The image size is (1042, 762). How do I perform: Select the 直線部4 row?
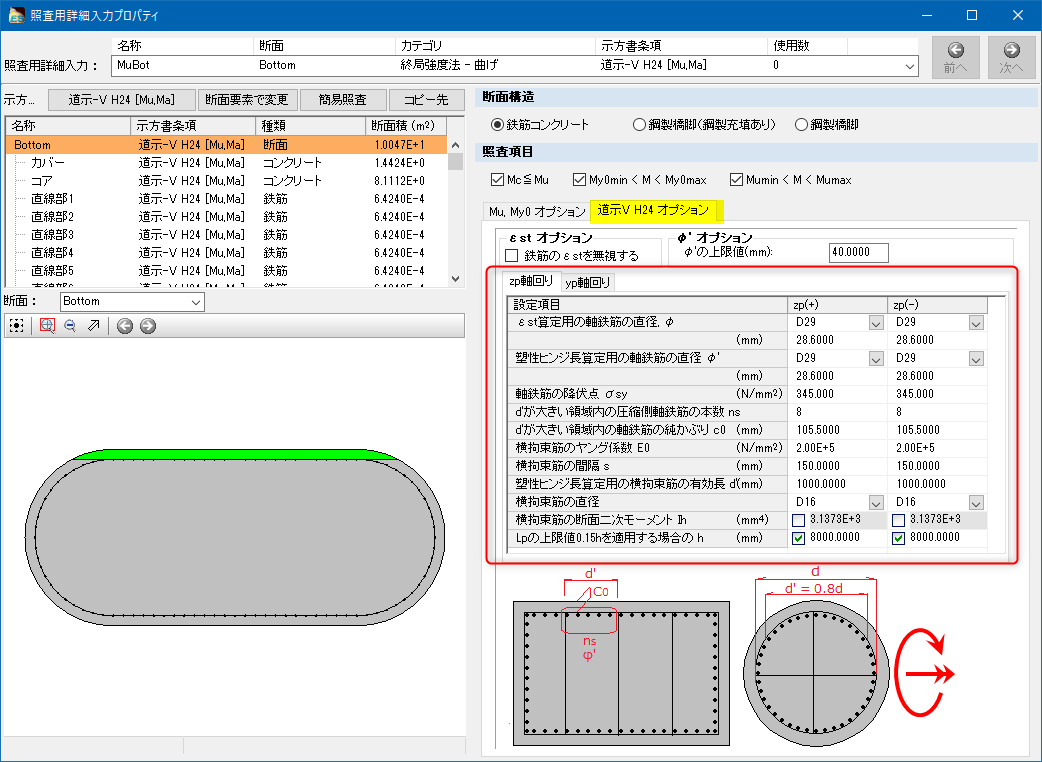pos(226,252)
